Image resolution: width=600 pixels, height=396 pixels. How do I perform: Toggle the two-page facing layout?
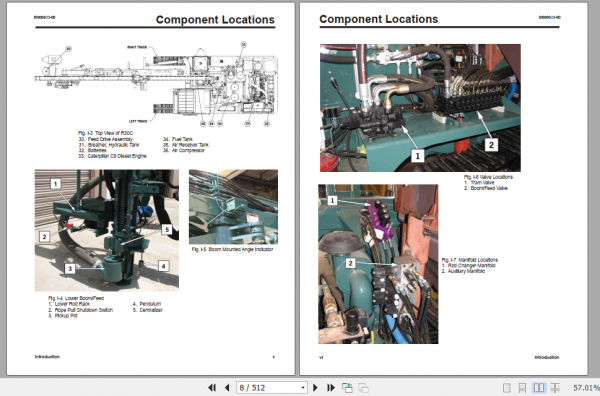(539, 388)
